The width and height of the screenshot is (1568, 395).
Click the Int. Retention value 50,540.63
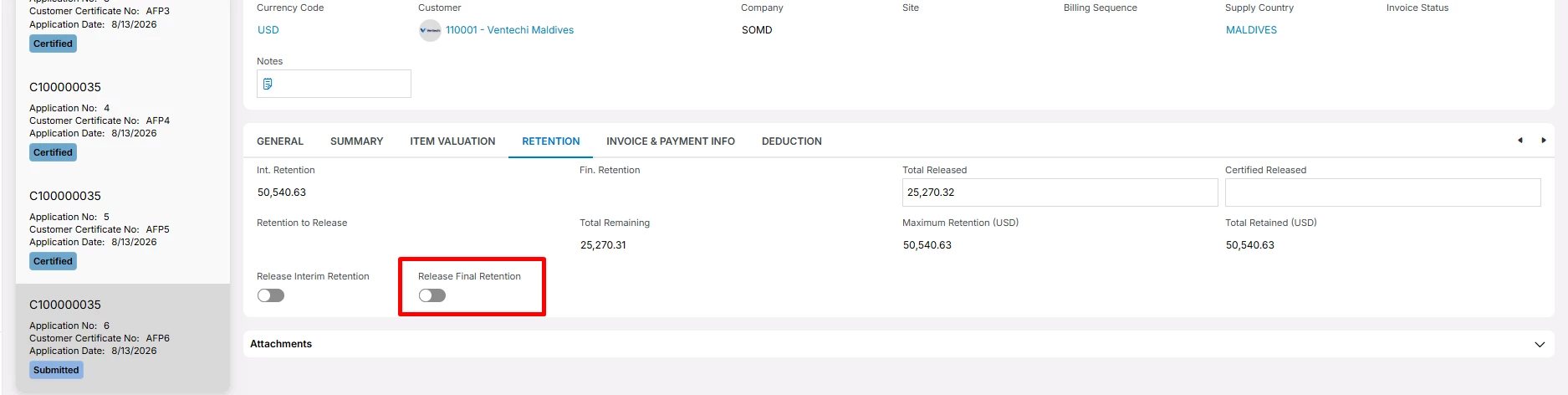coord(282,192)
